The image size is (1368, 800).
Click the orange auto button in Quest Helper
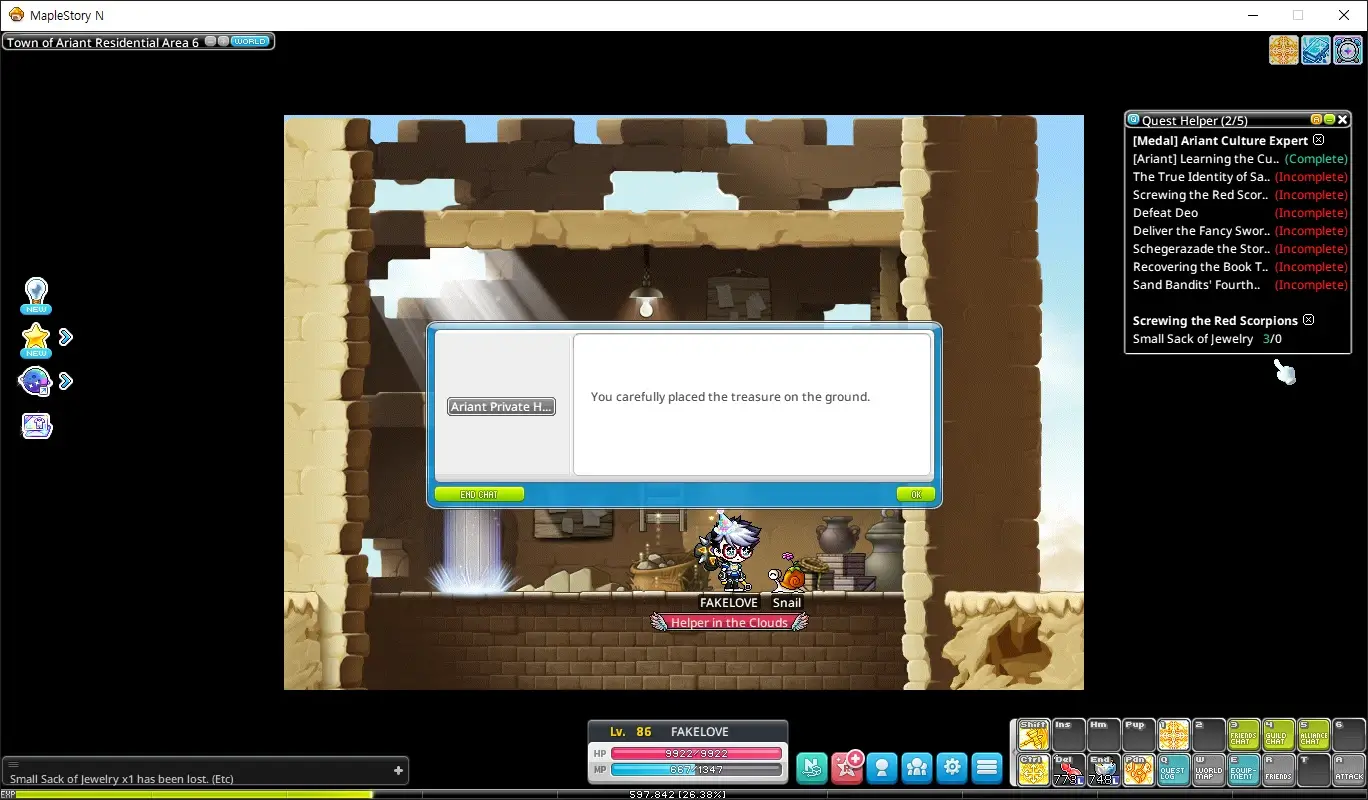1317,120
